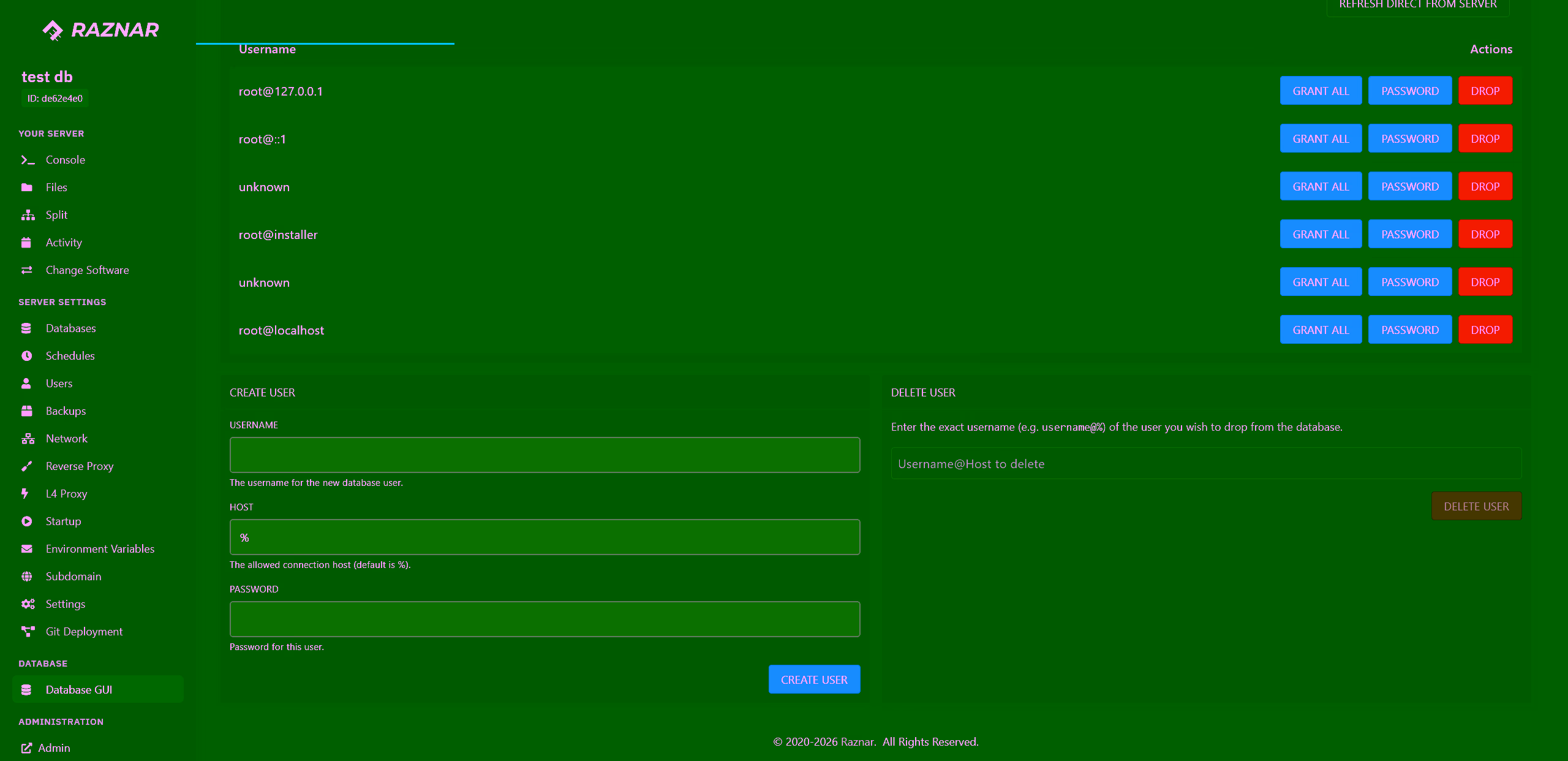
Task: Navigate to Backups section
Action: coord(98,411)
